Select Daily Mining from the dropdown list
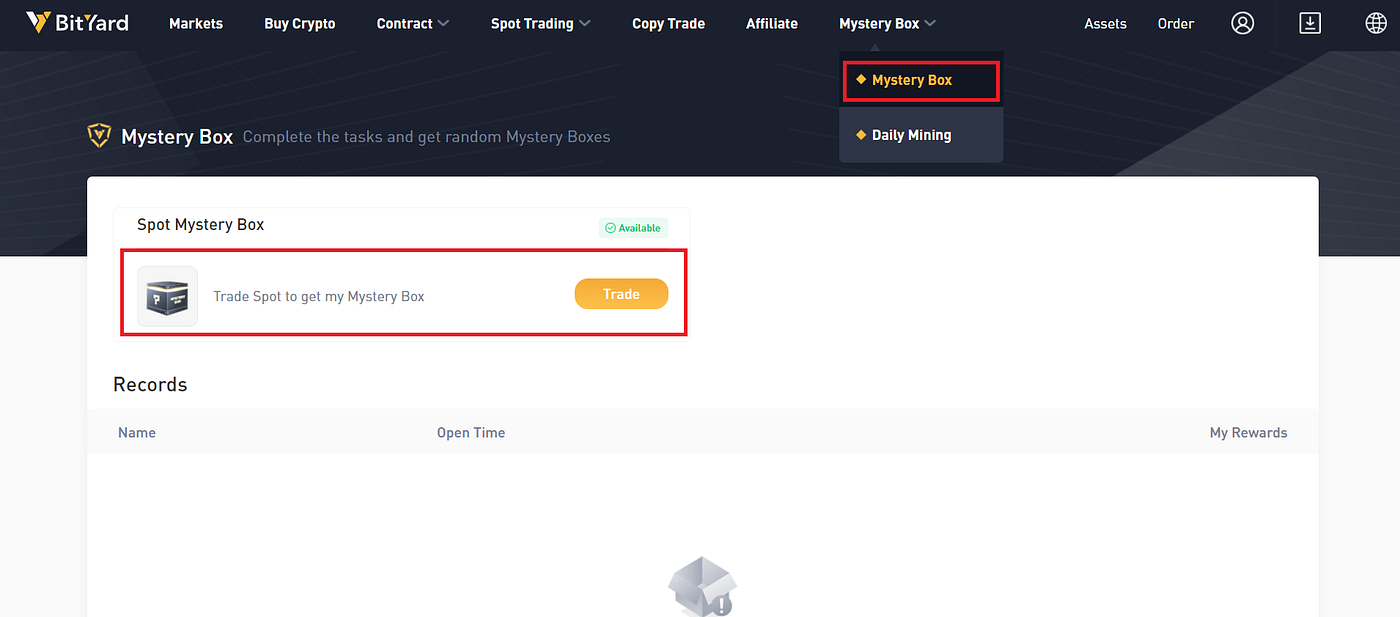The height and width of the screenshot is (617, 1400). point(921,135)
